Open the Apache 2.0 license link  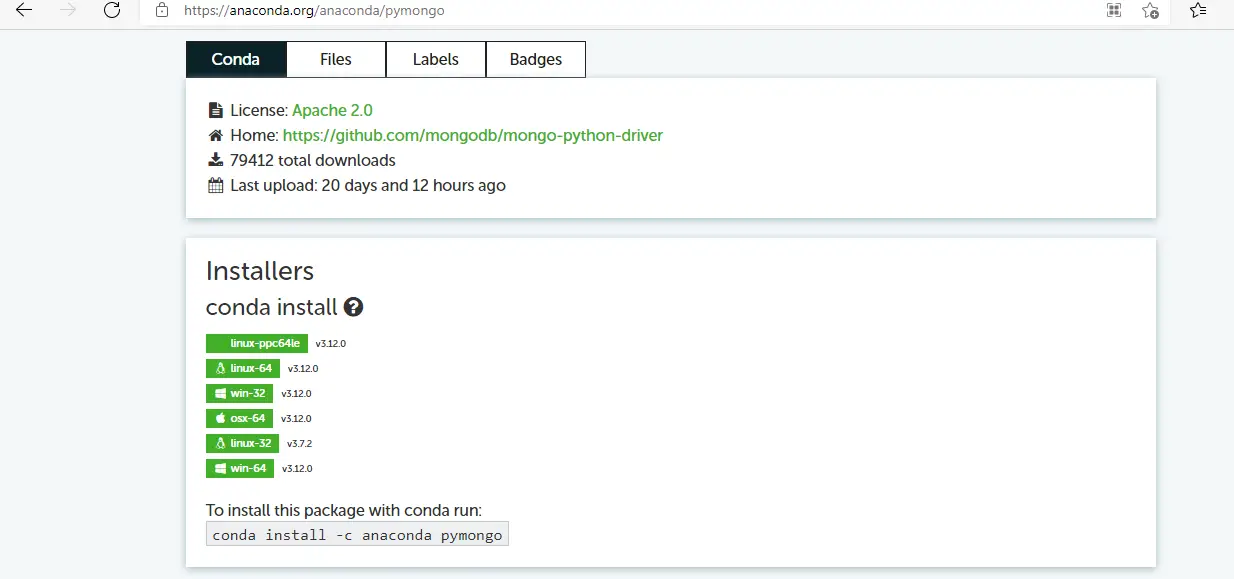332,110
